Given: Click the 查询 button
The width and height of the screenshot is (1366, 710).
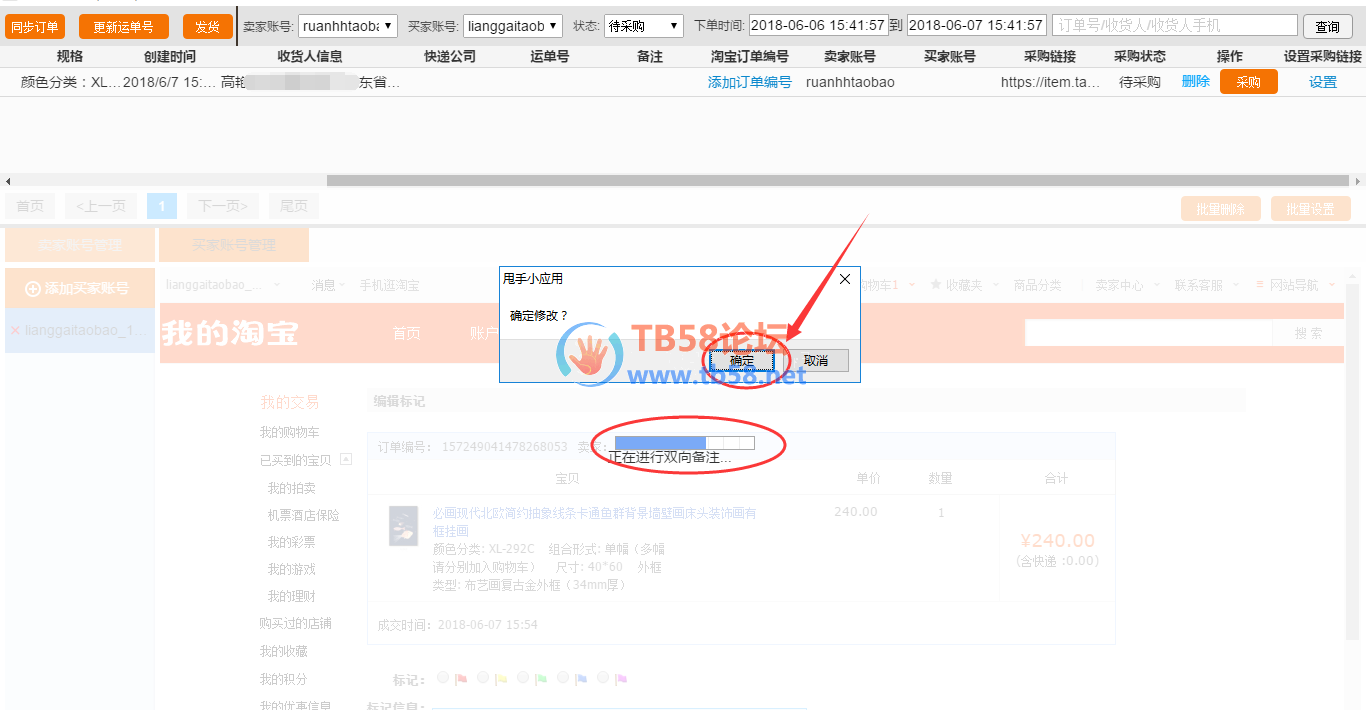Looking at the screenshot, I should (1328, 27).
